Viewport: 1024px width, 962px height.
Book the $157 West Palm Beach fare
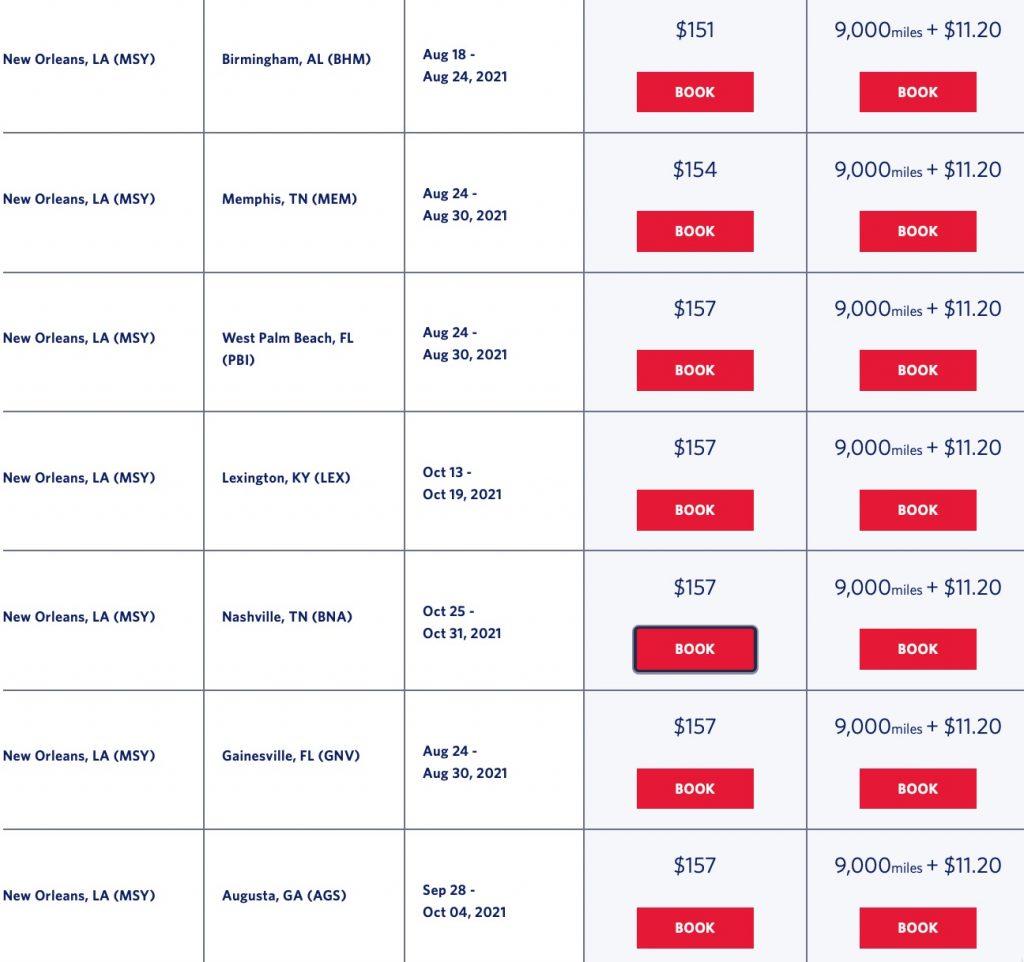point(695,370)
